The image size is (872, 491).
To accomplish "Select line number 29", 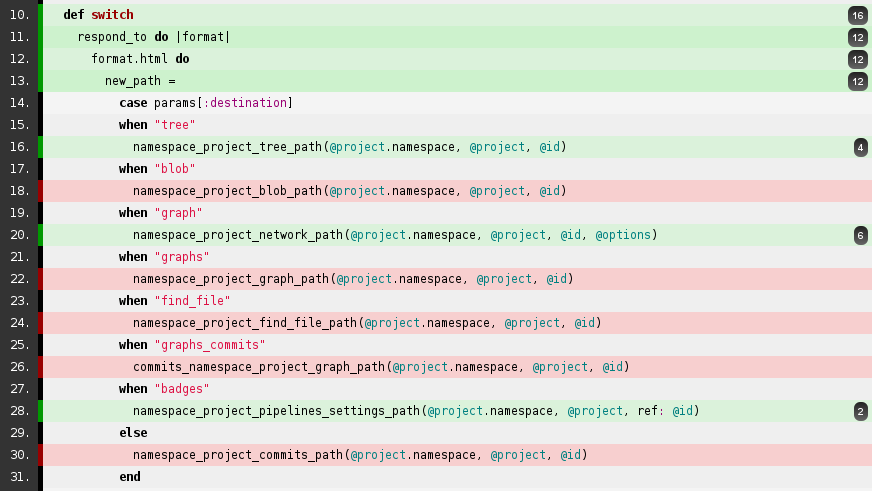I will (x=19, y=433).
